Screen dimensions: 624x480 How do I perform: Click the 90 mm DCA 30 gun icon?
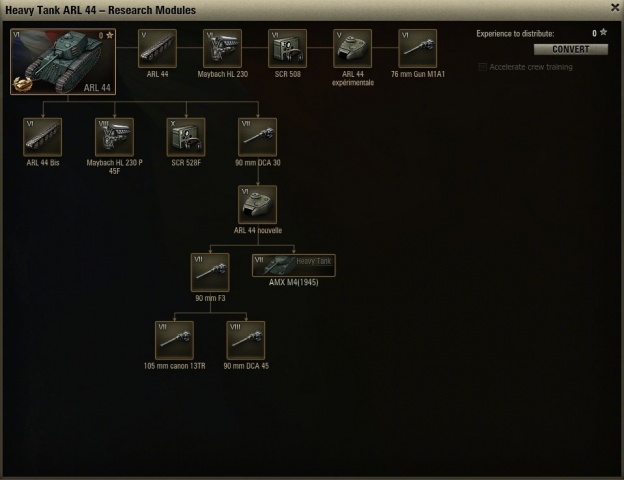point(257,137)
